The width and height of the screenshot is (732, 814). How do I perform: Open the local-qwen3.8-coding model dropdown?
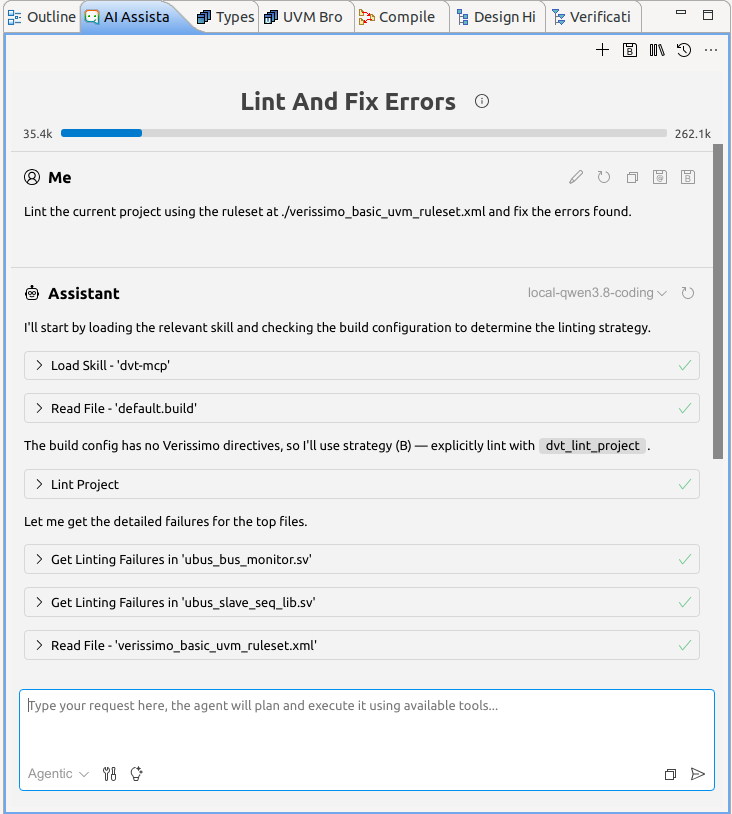pos(597,293)
